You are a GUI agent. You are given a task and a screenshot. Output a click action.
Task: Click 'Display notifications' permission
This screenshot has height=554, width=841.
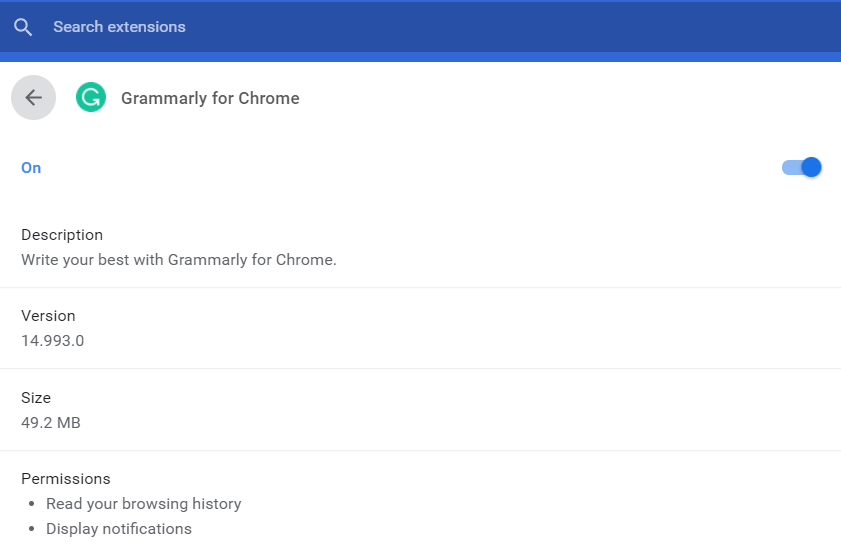[119, 529]
